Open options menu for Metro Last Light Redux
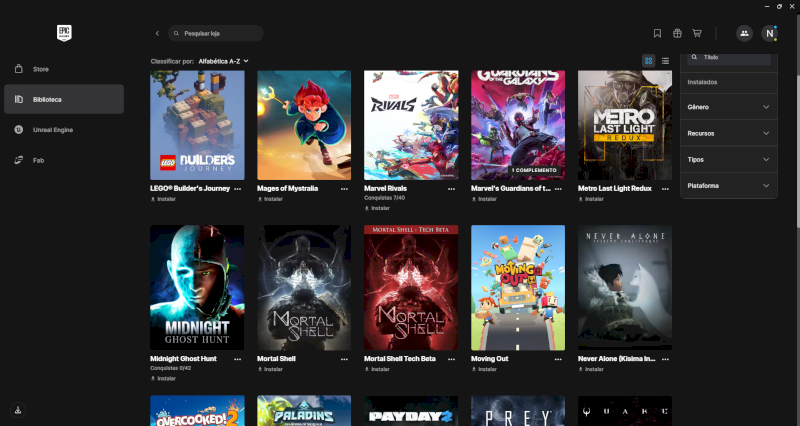Viewport: 800px width, 426px height. point(665,189)
